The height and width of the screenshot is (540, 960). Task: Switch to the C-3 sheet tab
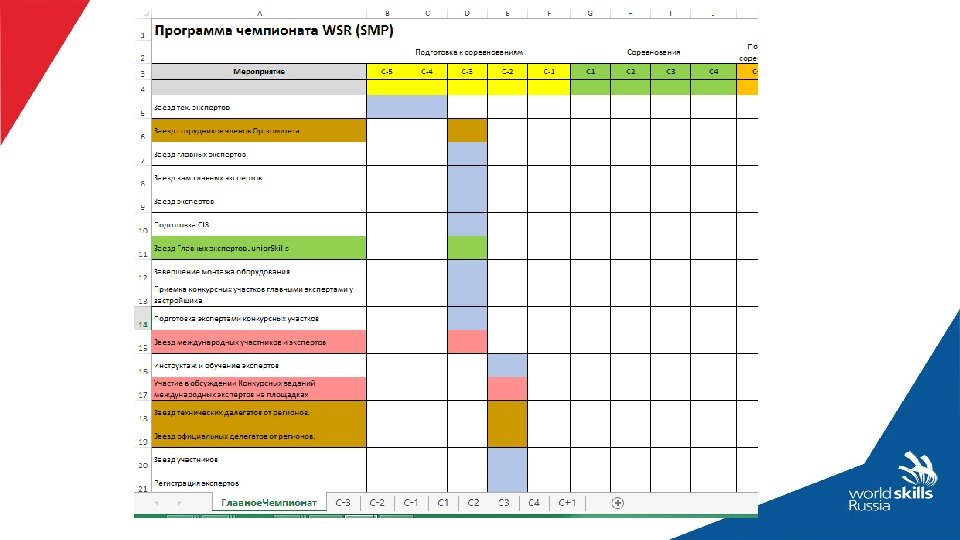(343, 503)
